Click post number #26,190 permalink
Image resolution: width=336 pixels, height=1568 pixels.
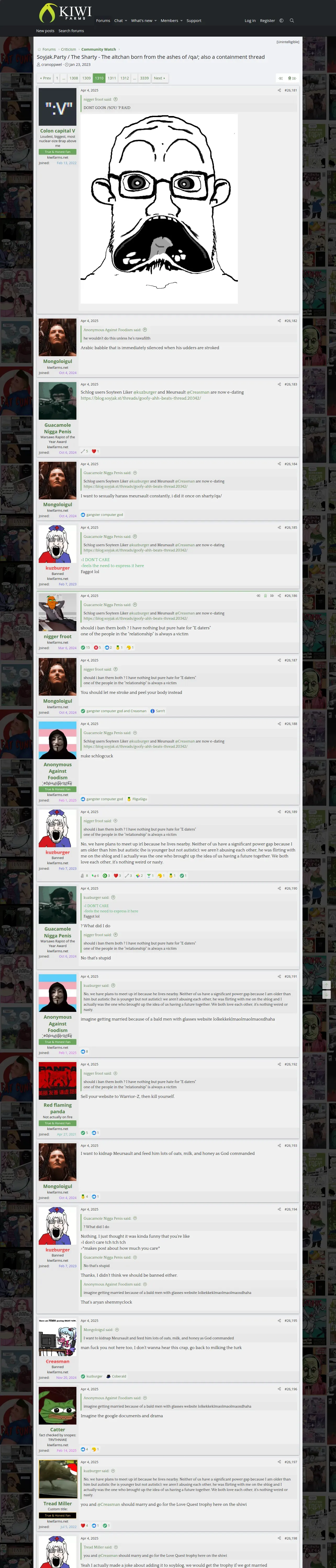coord(291,888)
